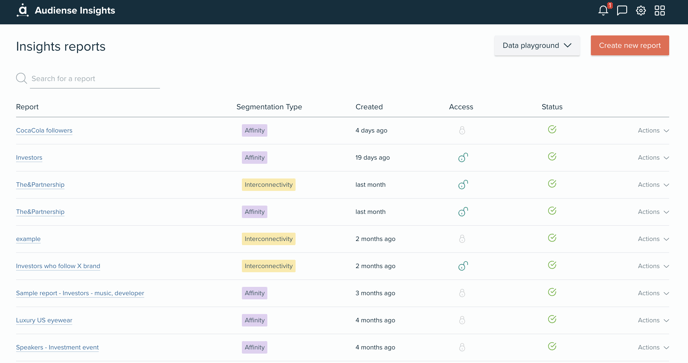
Task: Open Sample report - Investors - music, developer
Action: click(x=80, y=293)
